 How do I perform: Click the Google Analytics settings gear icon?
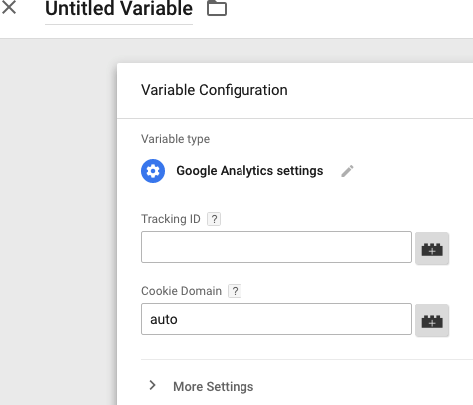pyautogui.click(x=153, y=171)
